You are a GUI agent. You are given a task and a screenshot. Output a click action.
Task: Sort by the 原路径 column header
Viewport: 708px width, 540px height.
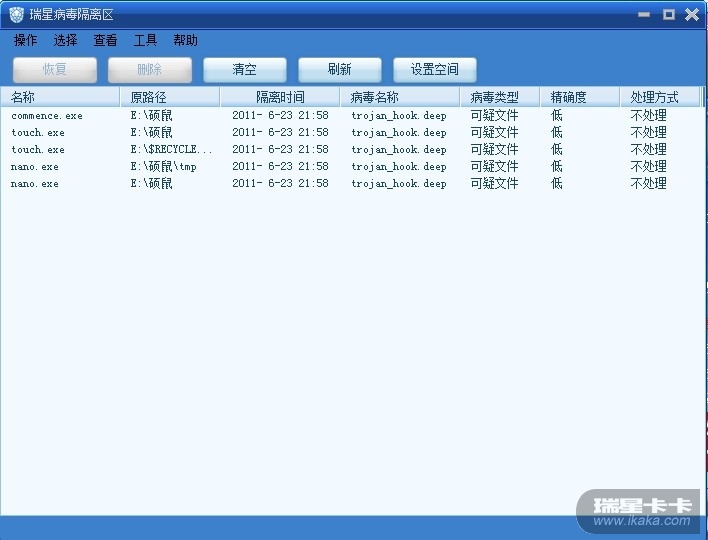coord(170,97)
